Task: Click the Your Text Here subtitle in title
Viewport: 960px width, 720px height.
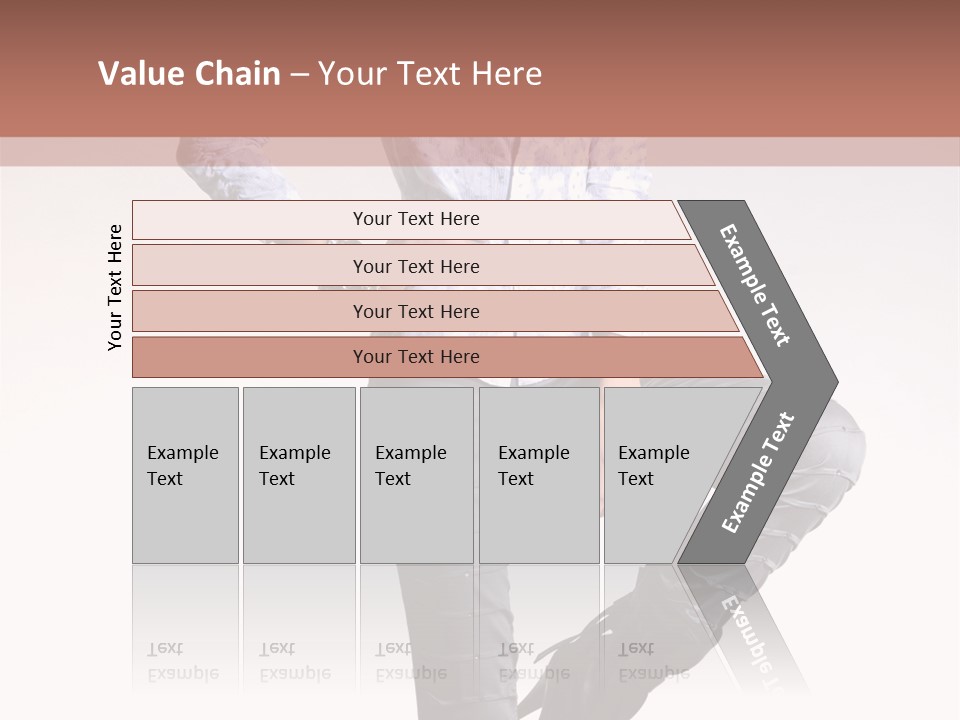Action: [x=430, y=74]
